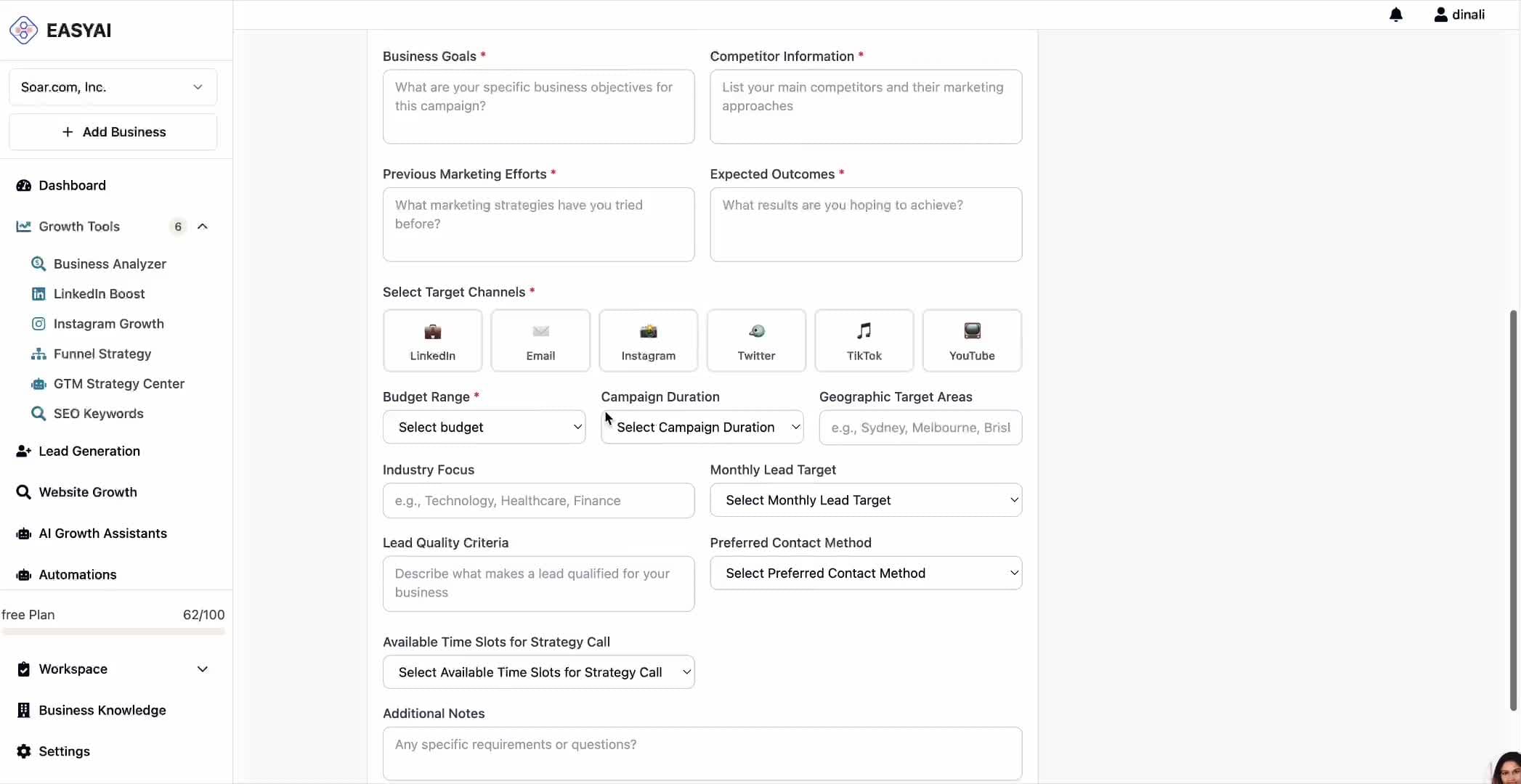The width and height of the screenshot is (1521, 784).
Task: Open the Select Campaign Duration dropdown
Action: 702,427
